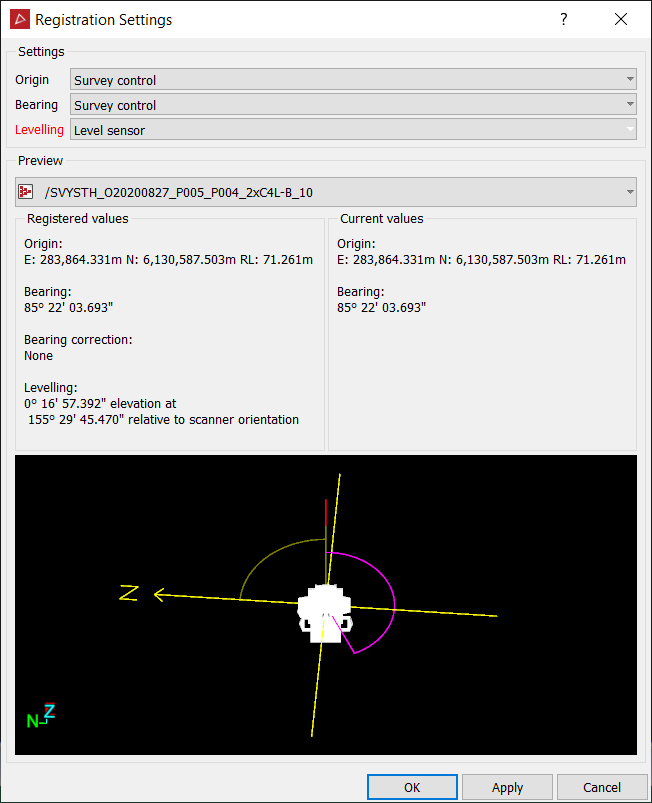652x803 pixels.
Task: Click the yellow north arrow Z label
Action: pos(129,593)
